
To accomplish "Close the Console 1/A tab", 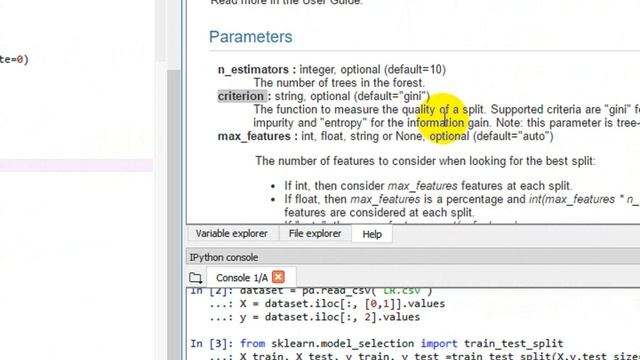I will [278, 277].
